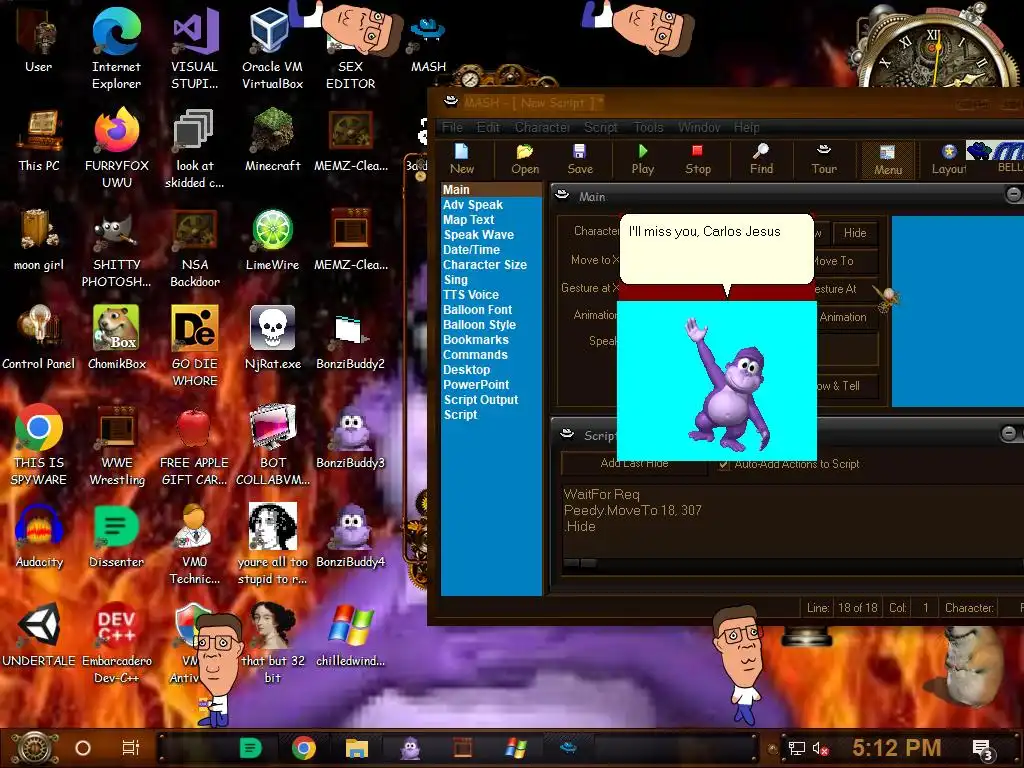
Task: Open the Character menu in MASH
Action: pyautogui.click(x=542, y=127)
